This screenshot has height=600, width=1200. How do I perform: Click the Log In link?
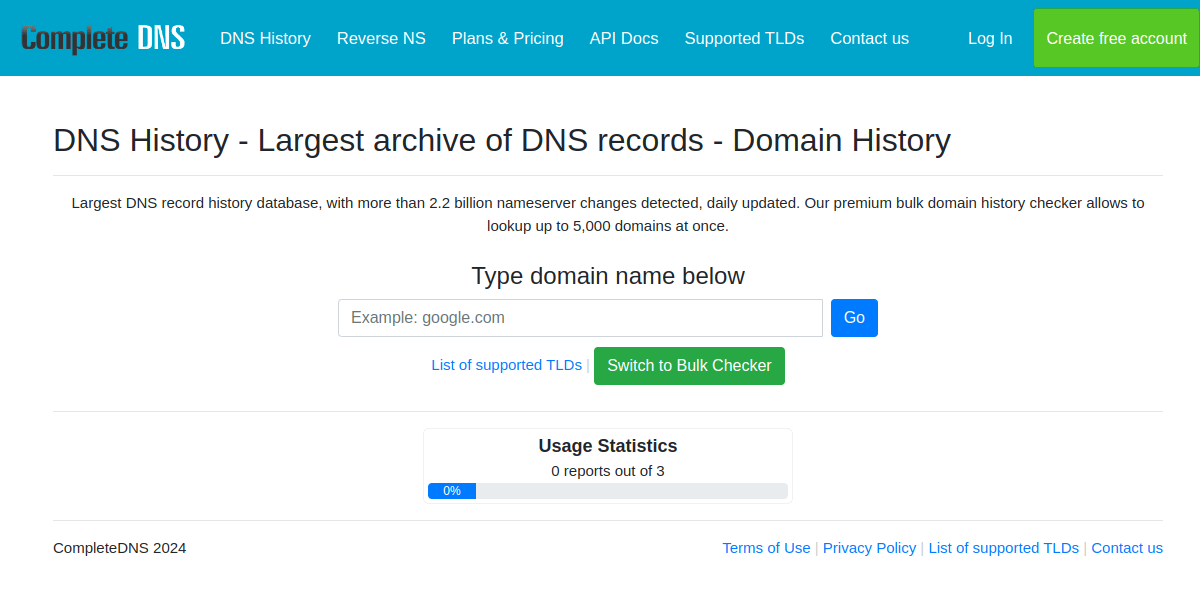989,38
